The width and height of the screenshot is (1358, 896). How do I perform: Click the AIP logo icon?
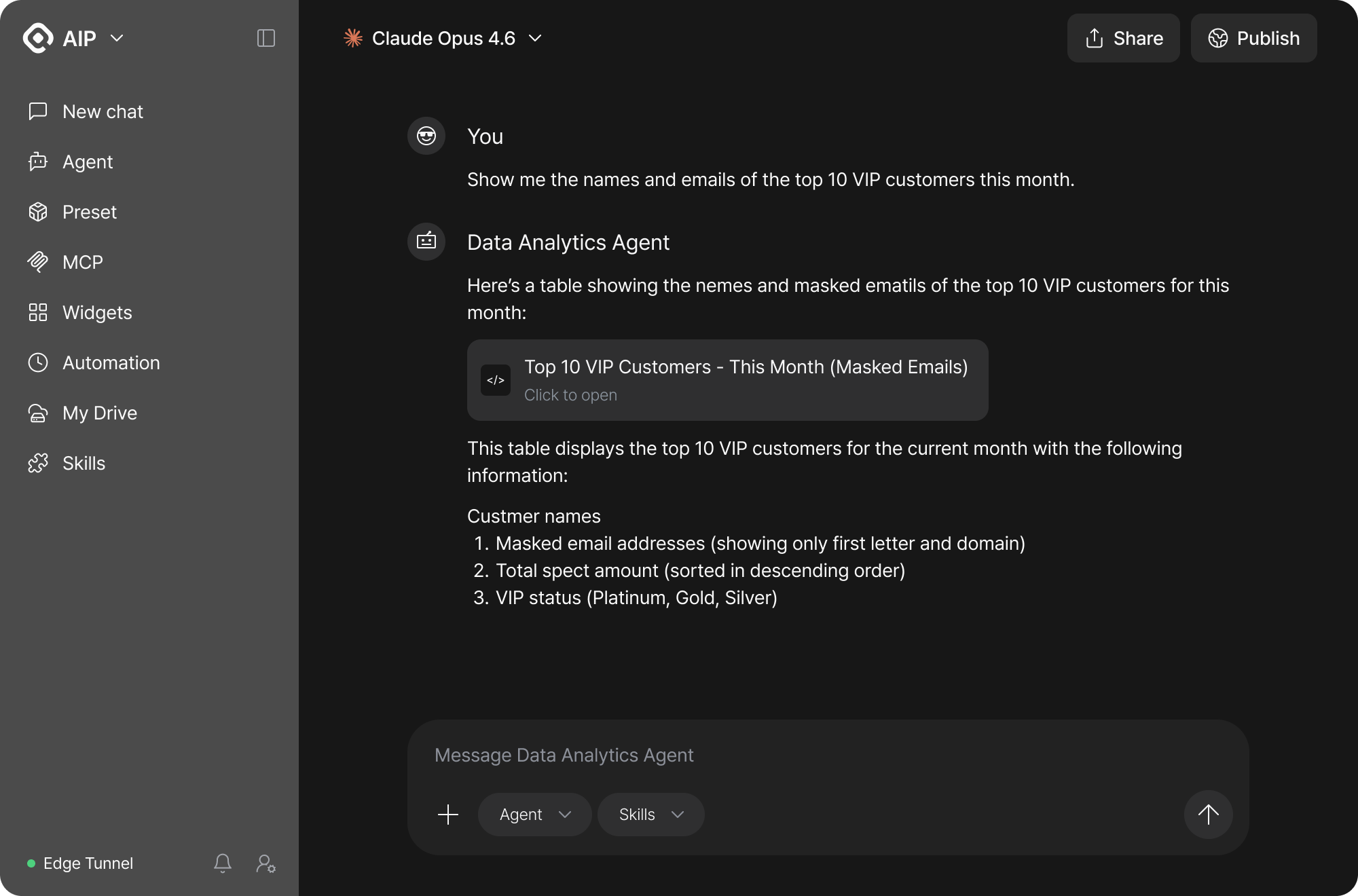(38, 38)
